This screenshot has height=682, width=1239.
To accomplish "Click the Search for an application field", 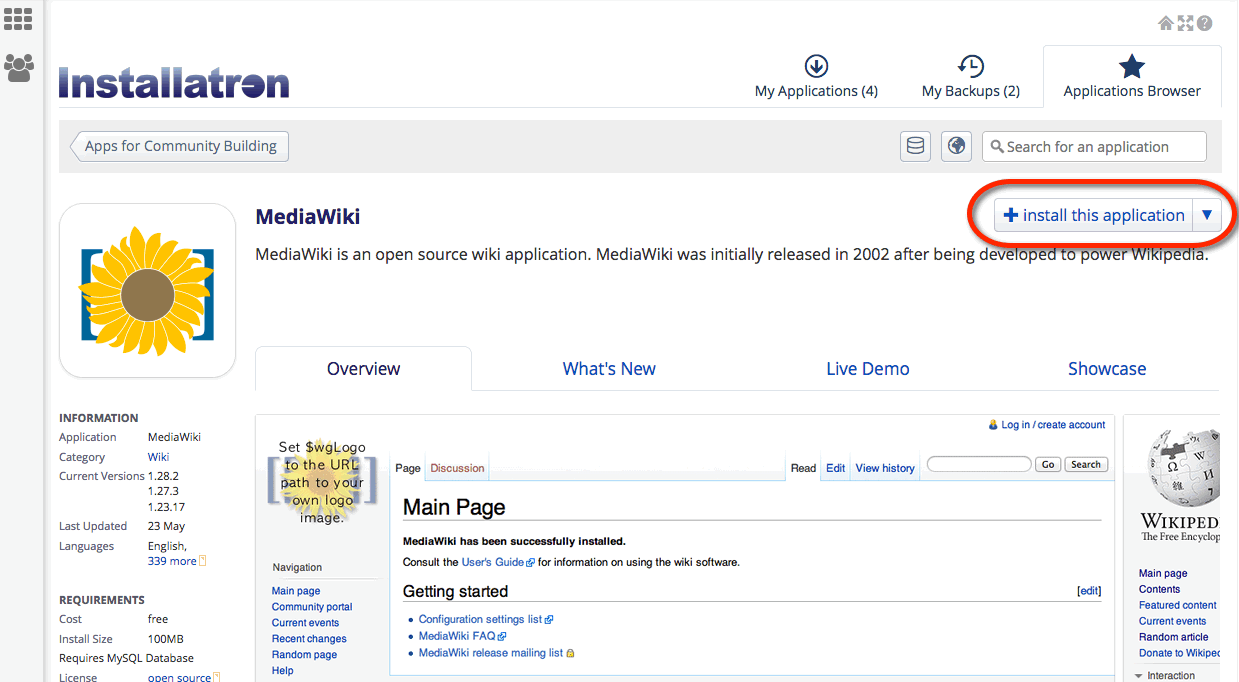I will [x=1094, y=146].
